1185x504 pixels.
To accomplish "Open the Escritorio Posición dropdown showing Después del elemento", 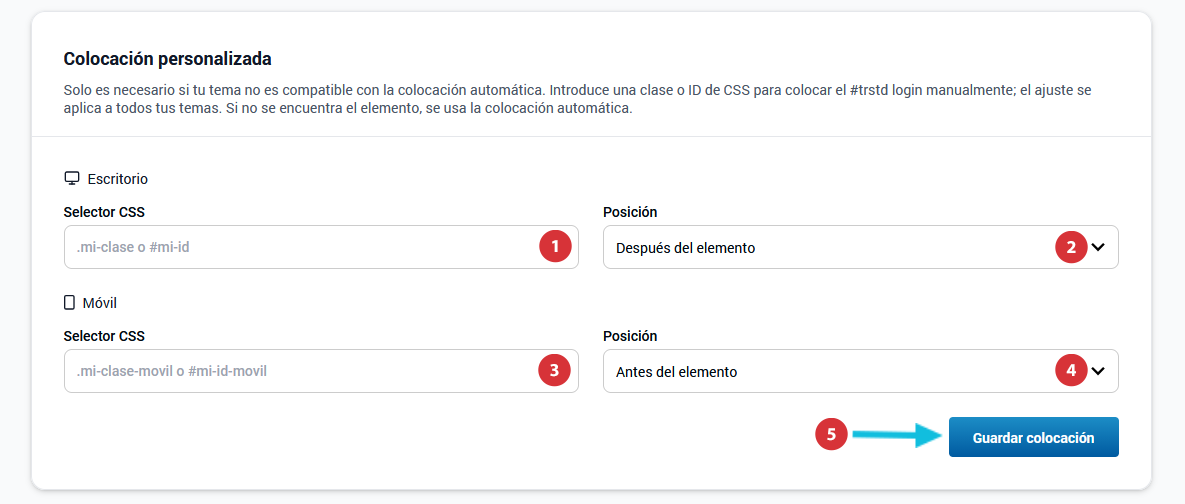I will [861, 247].
